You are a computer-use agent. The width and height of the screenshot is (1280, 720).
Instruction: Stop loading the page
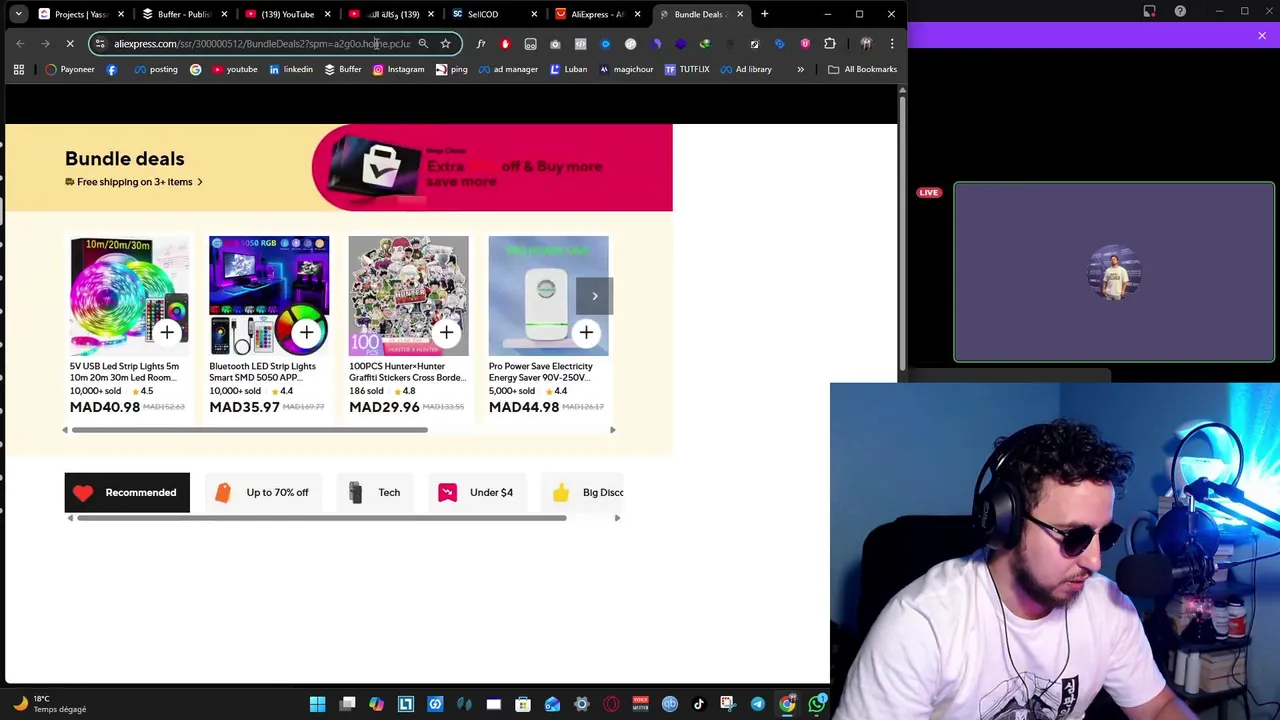(71, 44)
